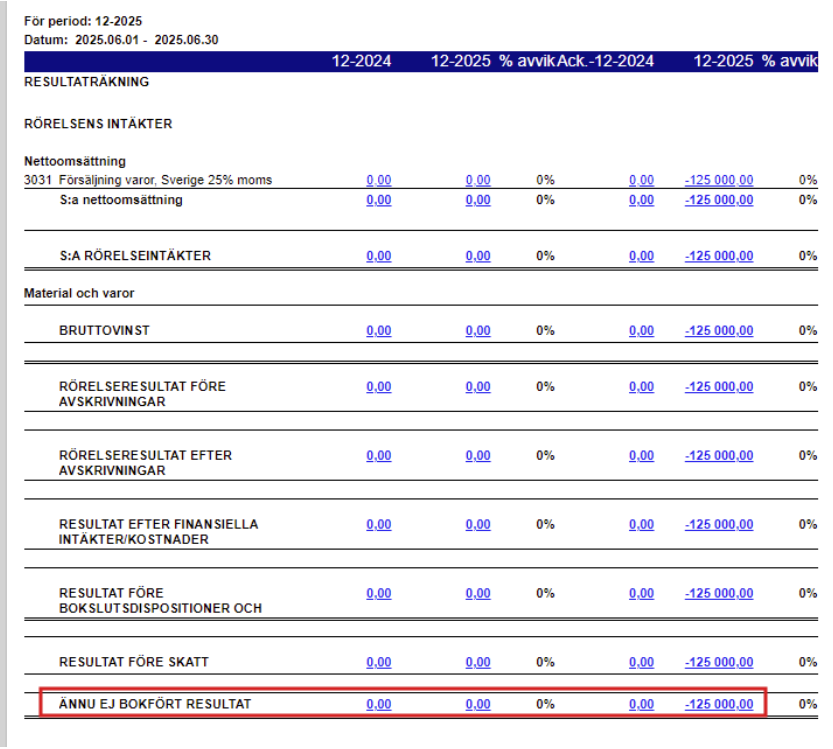Viewport: 833px width, 749px height.
Task: Click first 12-2024 amount for Resultat före skatt
Action: [x=379, y=662]
